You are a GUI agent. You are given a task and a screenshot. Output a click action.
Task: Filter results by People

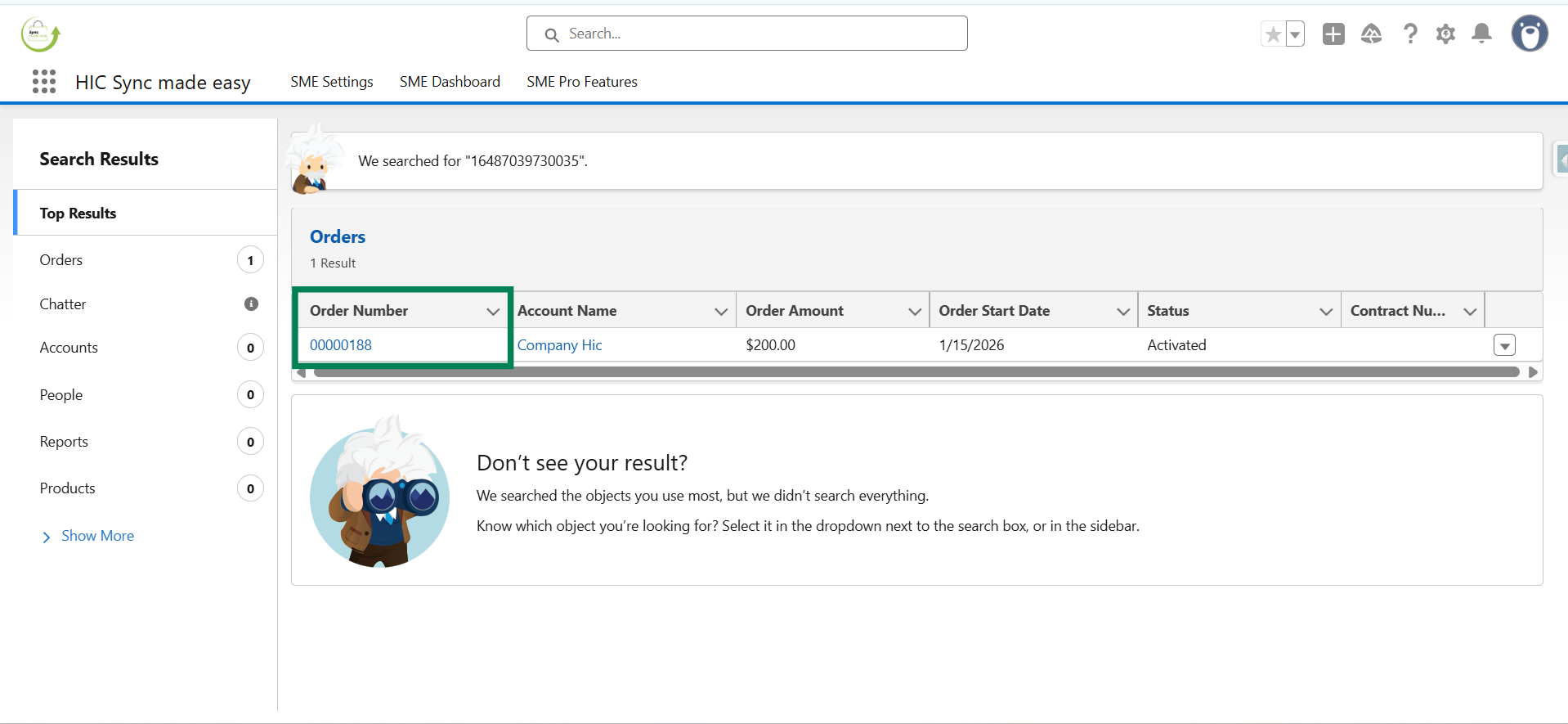pos(61,395)
